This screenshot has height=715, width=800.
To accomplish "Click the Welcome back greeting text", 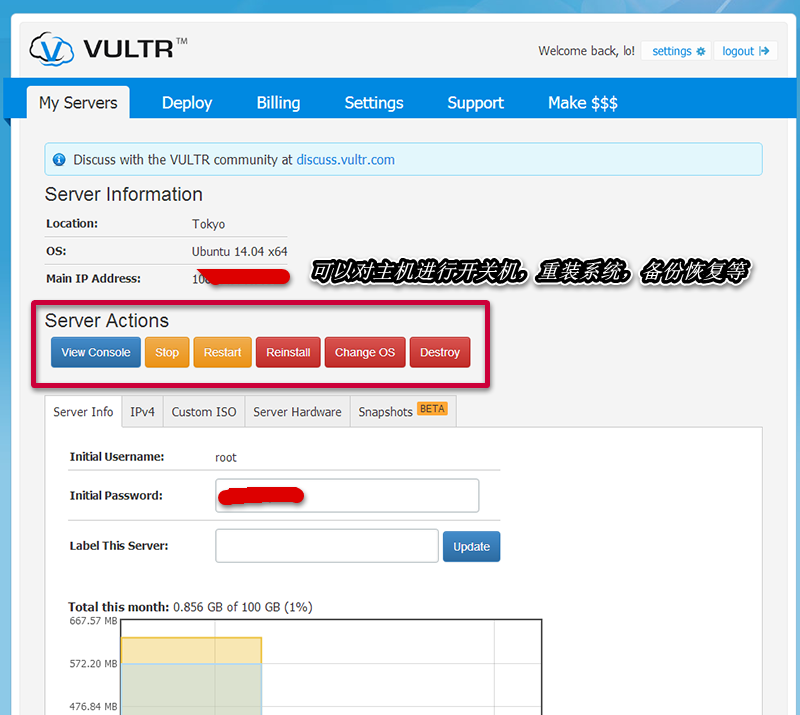I will click(x=587, y=51).
